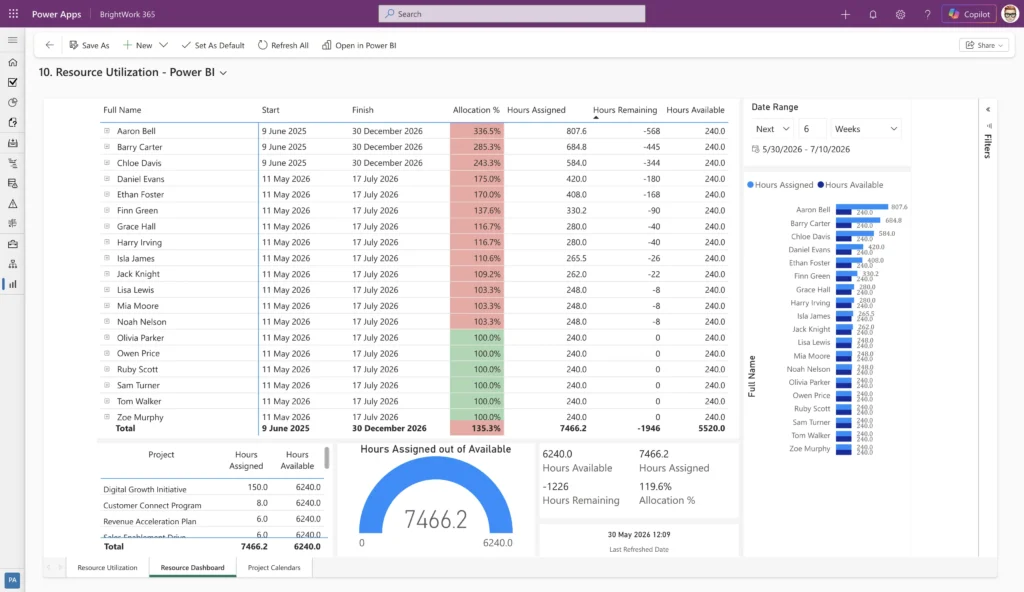Click Refresh All button
This screenshot has width=1024, height=592.
tap(283, 45)
